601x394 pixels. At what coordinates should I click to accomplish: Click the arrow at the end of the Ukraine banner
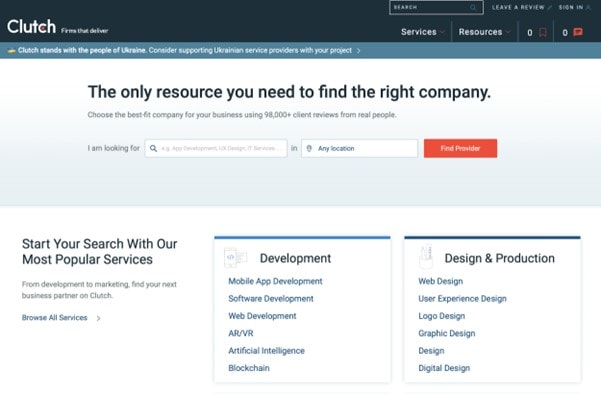point(358,51)
